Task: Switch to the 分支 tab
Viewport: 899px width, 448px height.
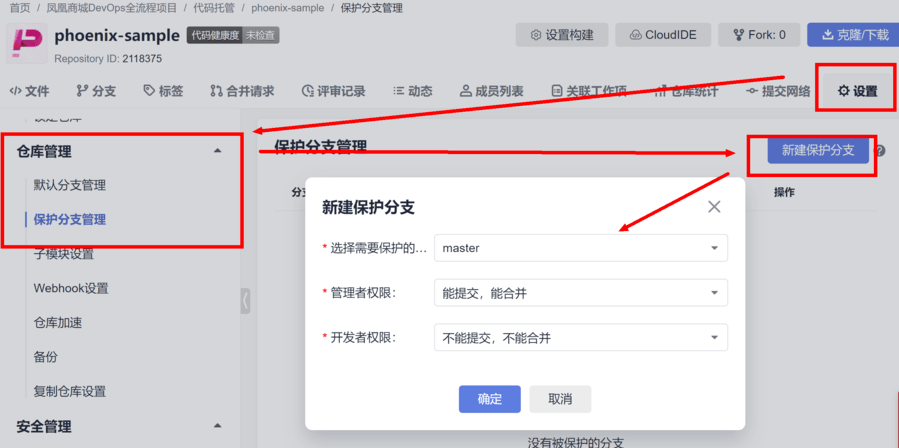Action: pyautogui.click(x=96, y=91)
